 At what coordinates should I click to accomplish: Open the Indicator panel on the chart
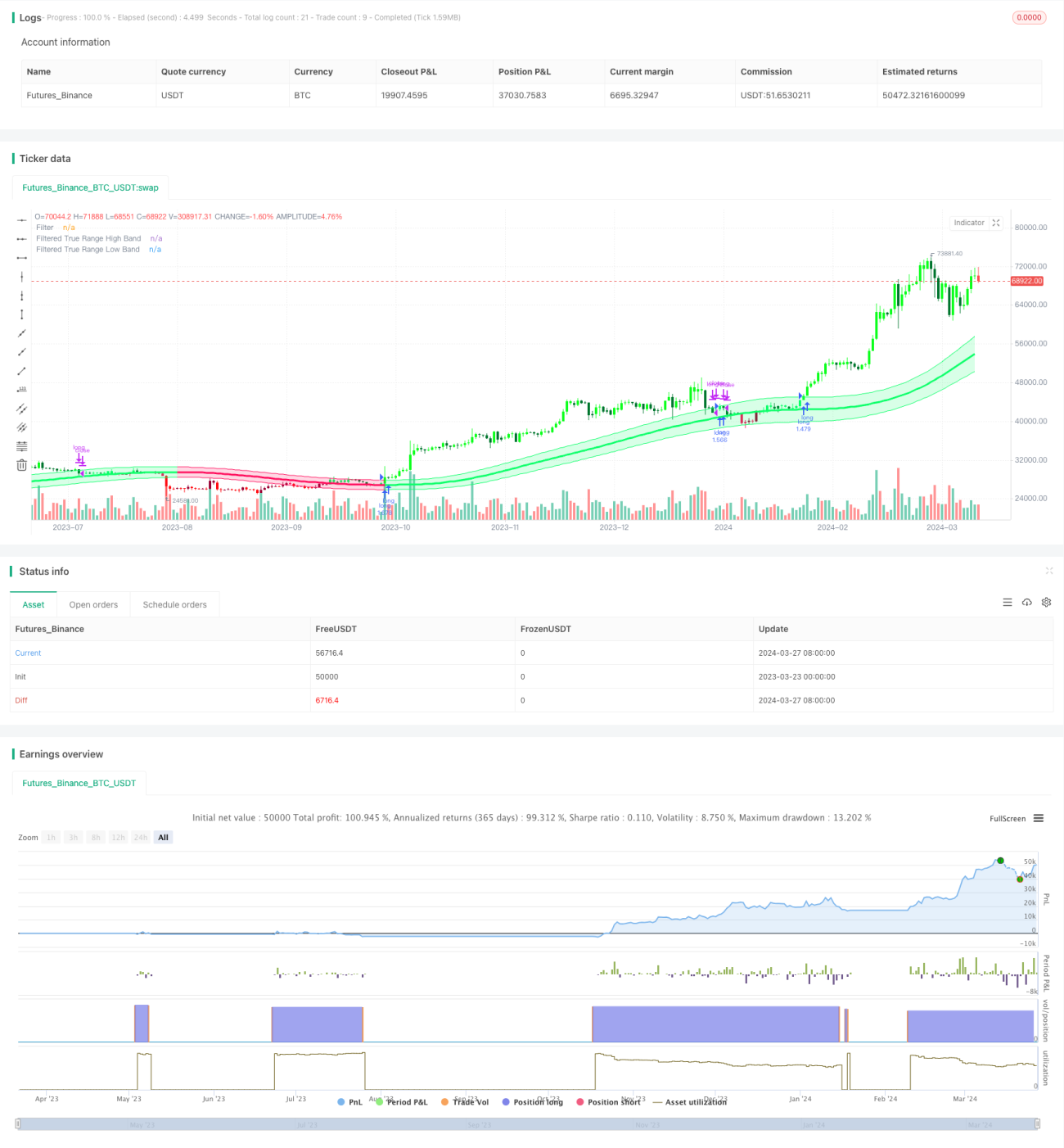969,223
